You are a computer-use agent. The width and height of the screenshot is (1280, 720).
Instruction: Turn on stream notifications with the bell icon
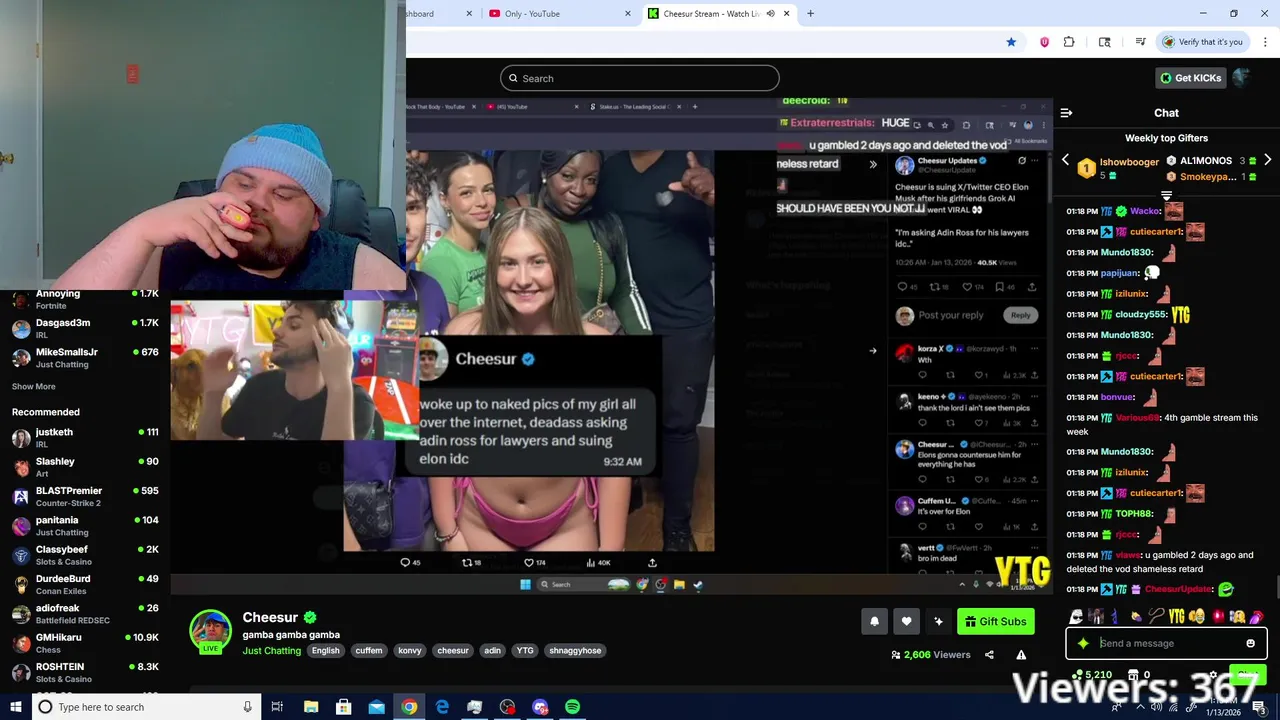pos(874,621)
